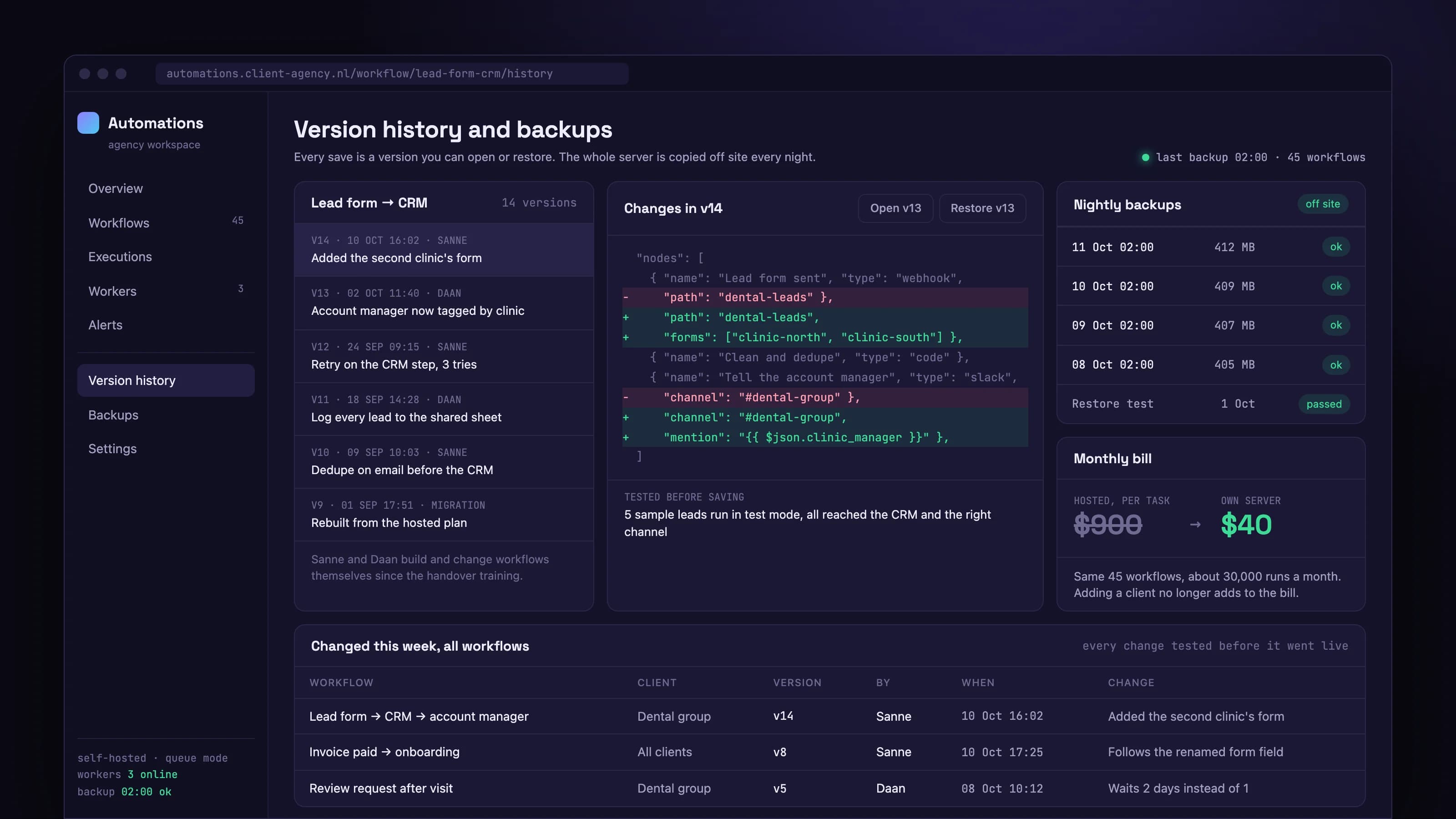The height and width of the screenshot is (819, 1456).
Task: Click the removed "#dental-group" channel diff line
Action: click(x=824, y=397)
